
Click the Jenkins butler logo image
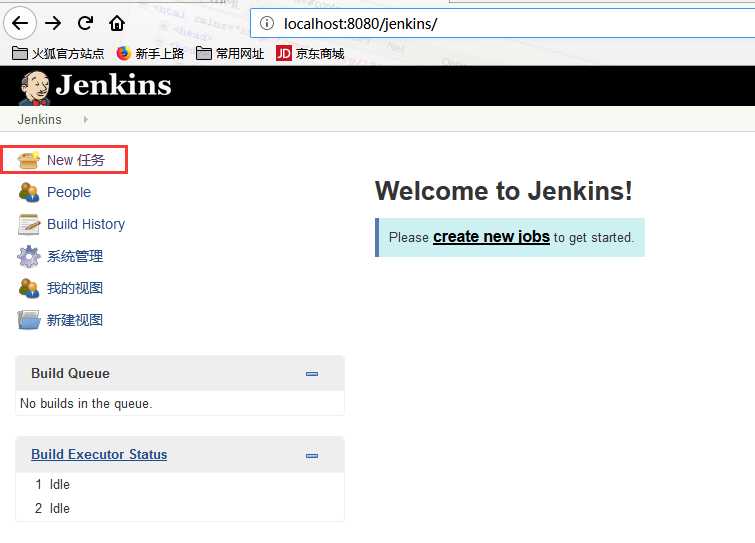34,88
